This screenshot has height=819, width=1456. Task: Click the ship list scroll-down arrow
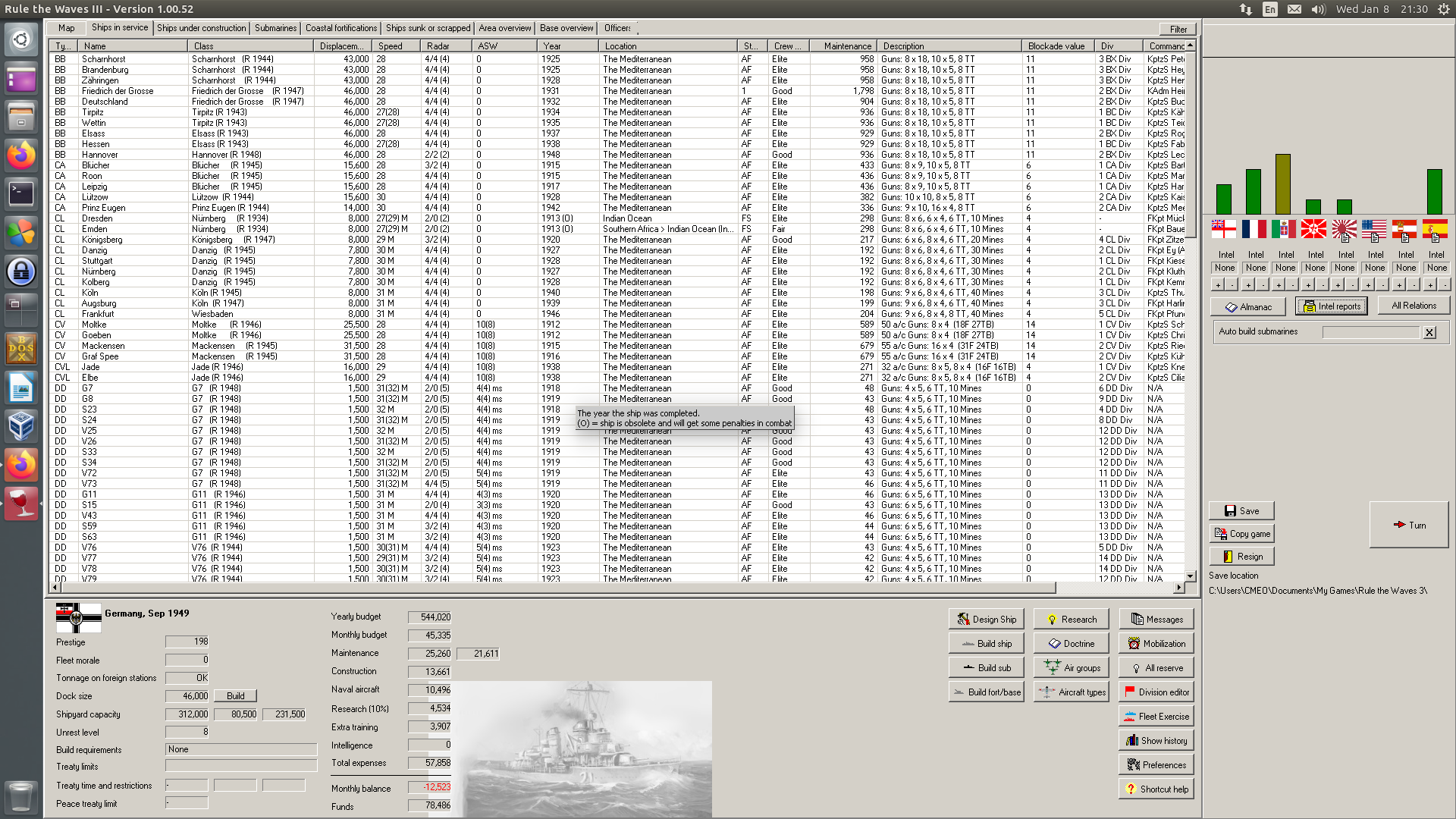click(x=1190, y=576)
